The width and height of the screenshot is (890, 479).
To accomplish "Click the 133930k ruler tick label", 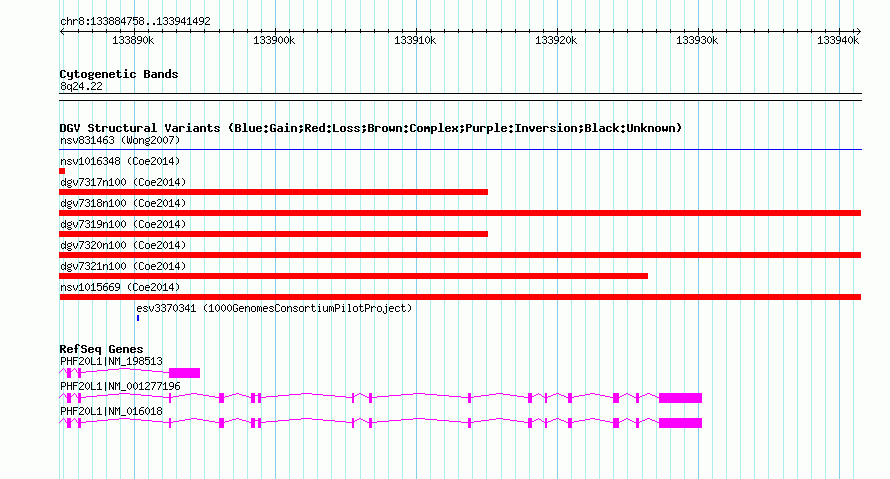I will point(697,40).
